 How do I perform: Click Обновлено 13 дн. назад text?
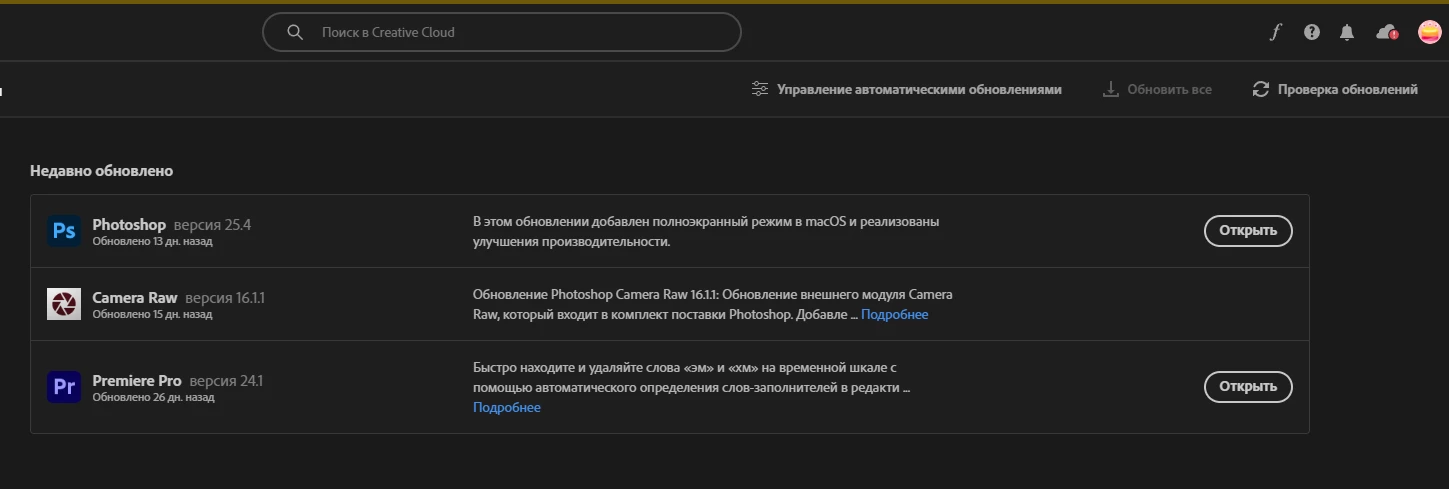152,241
